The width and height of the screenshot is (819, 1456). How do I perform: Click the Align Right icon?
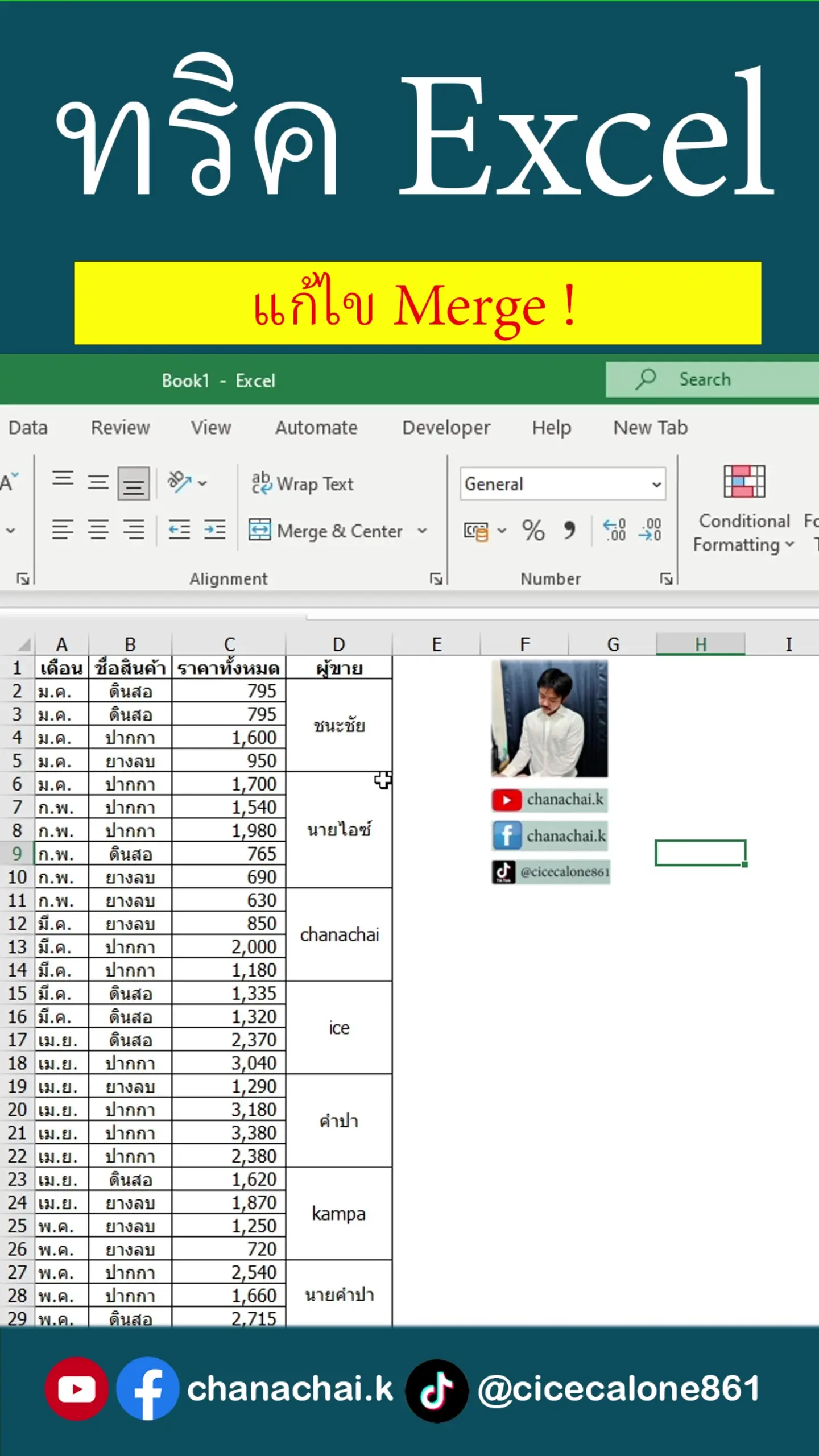point(134,530)
